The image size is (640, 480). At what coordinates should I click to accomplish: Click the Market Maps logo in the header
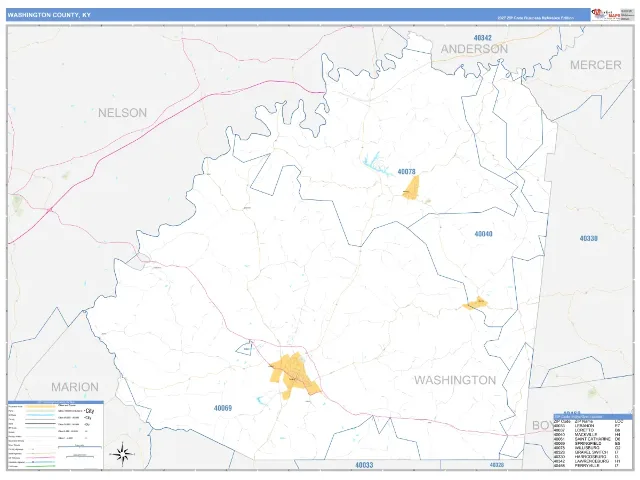coord(606,14)
